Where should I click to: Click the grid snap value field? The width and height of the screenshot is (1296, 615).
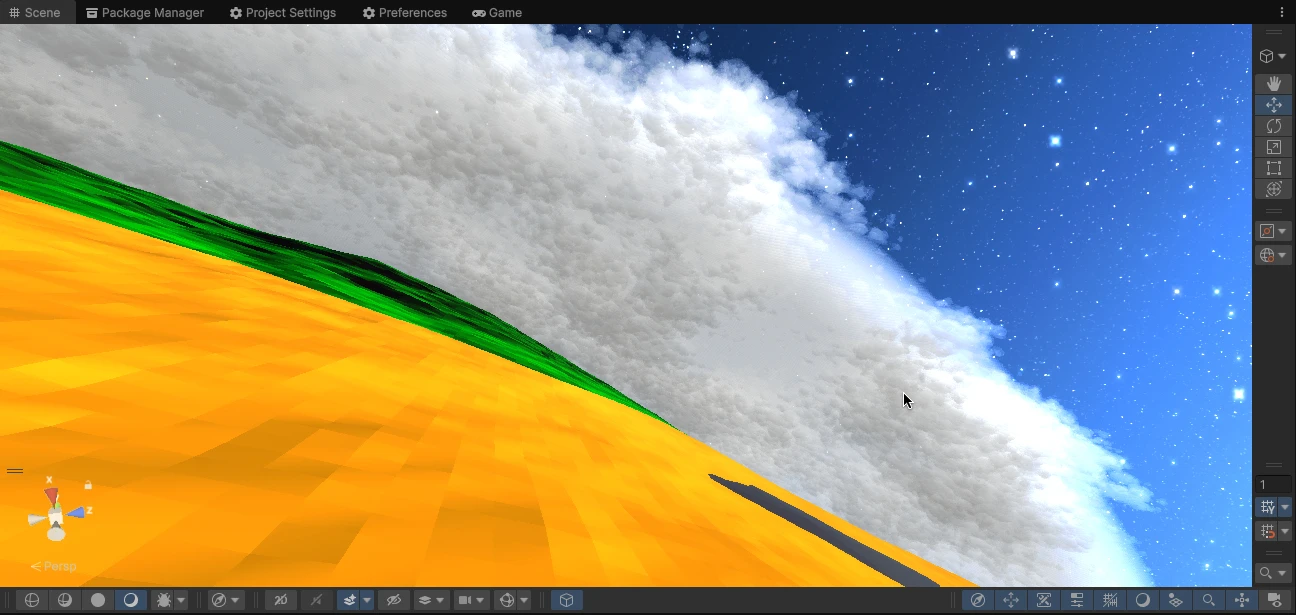click(1272, 485)
